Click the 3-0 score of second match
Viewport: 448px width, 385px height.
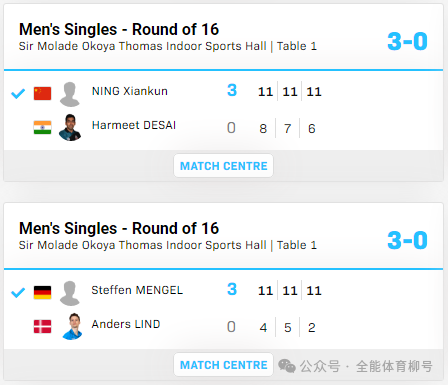[407, 240]
